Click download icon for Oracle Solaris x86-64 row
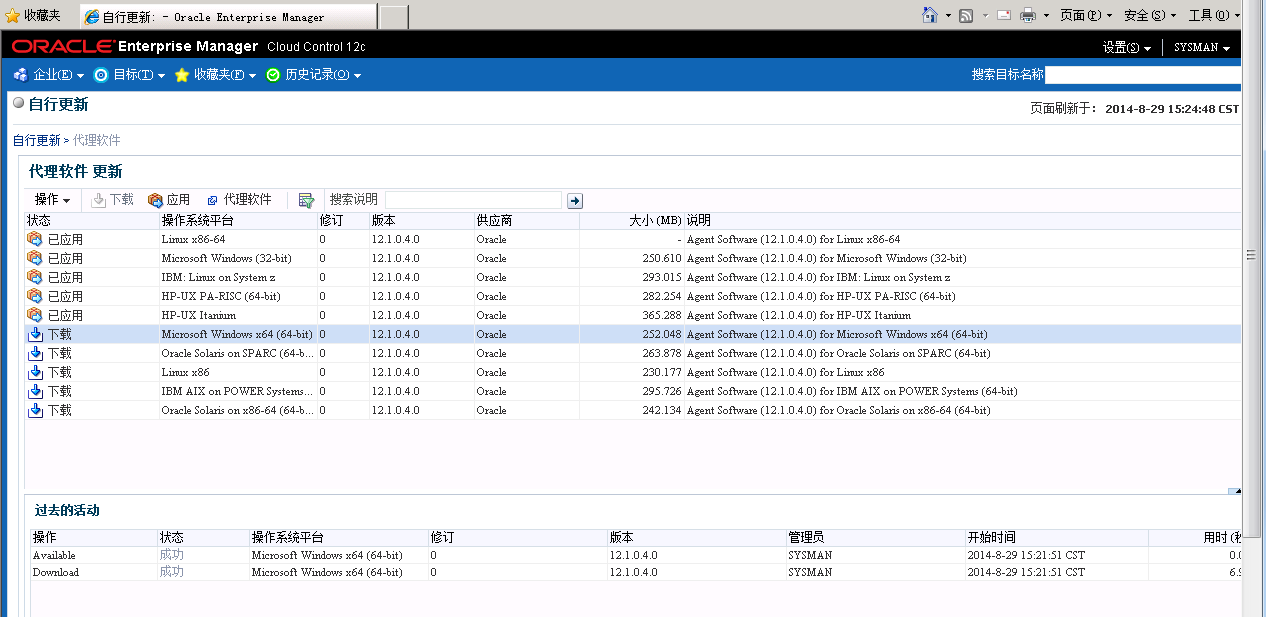Image resolution: width=1266 pixels, height=617 pixels. pos(35,410)
